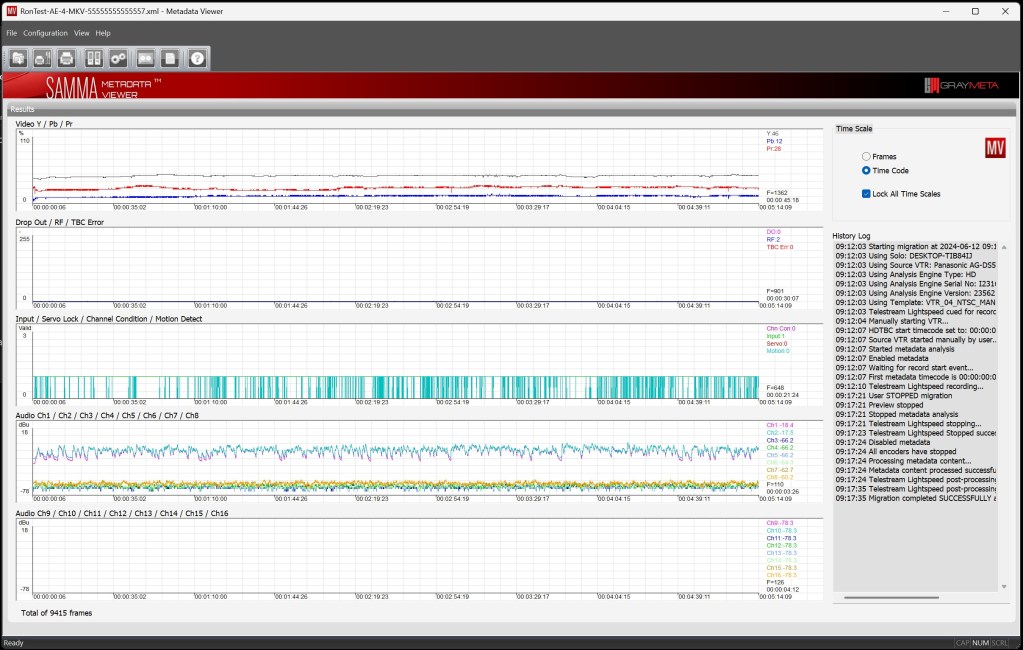This screenshot has width=1023, height=650.
Task: Select the Time Code radio button
Action: coord(866,171)
